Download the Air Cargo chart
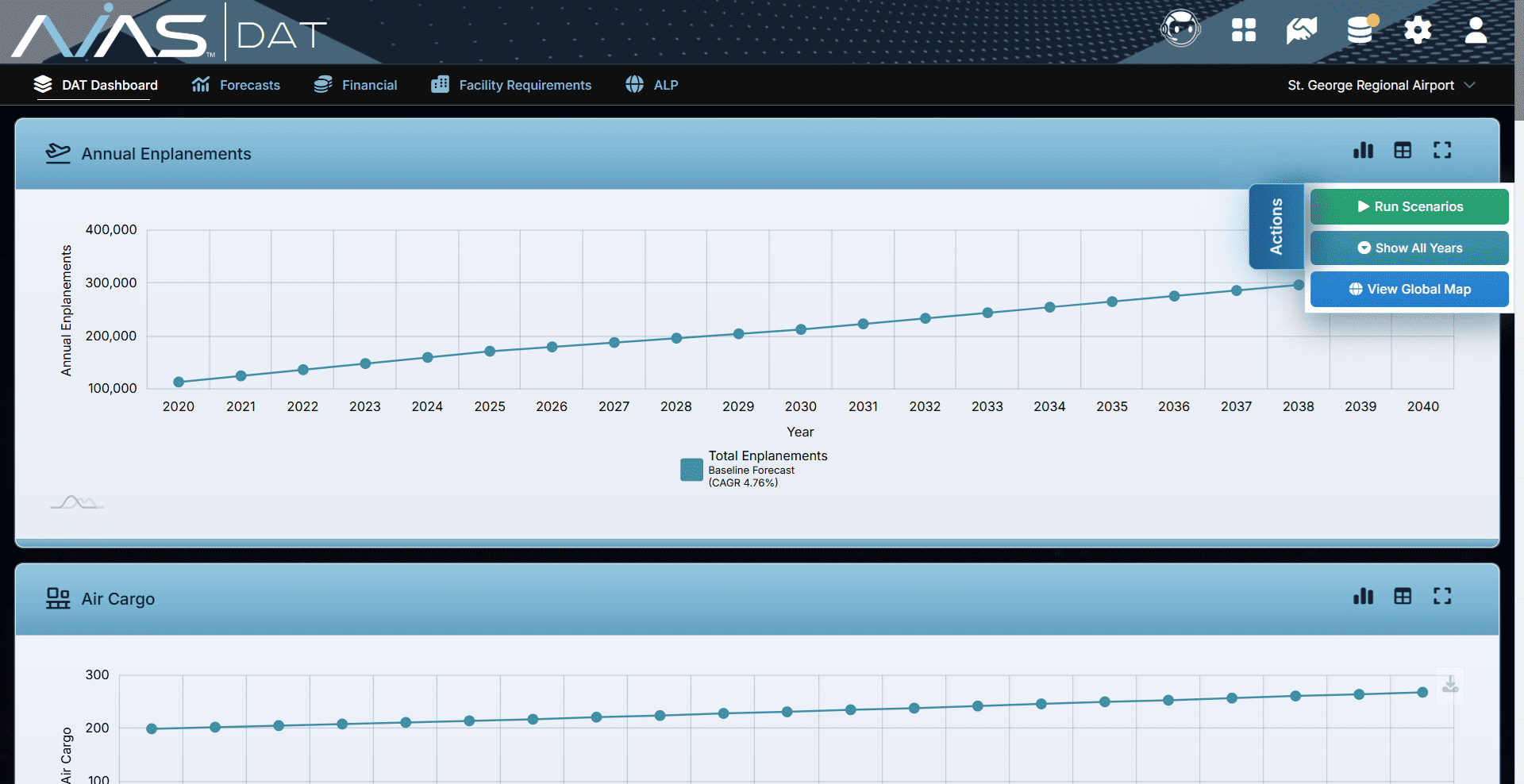1524x784 pixels. [1450, 684]
